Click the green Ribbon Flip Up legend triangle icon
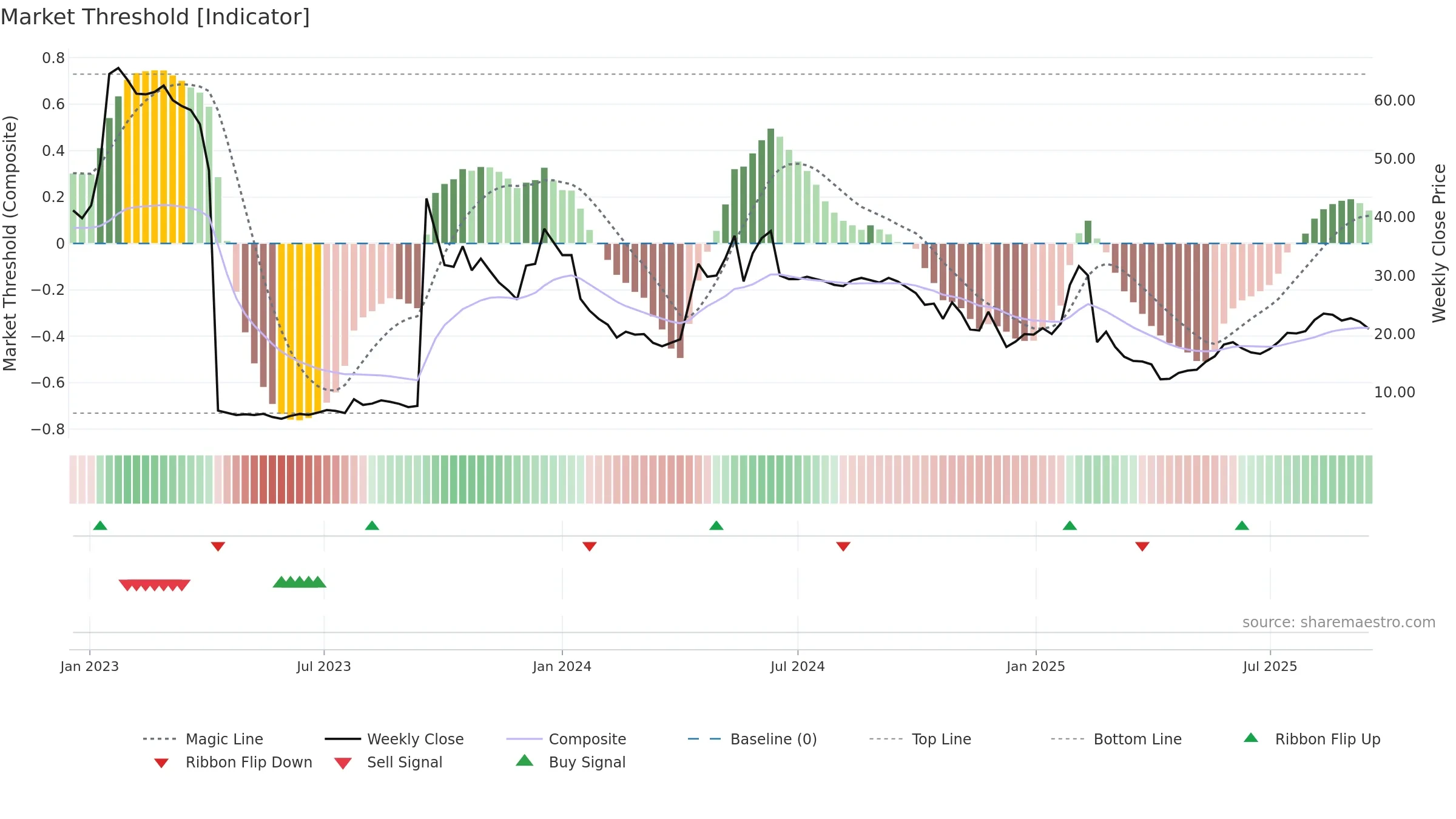The width and height of the screenshot is (1456, 819). click(1251, 738)
